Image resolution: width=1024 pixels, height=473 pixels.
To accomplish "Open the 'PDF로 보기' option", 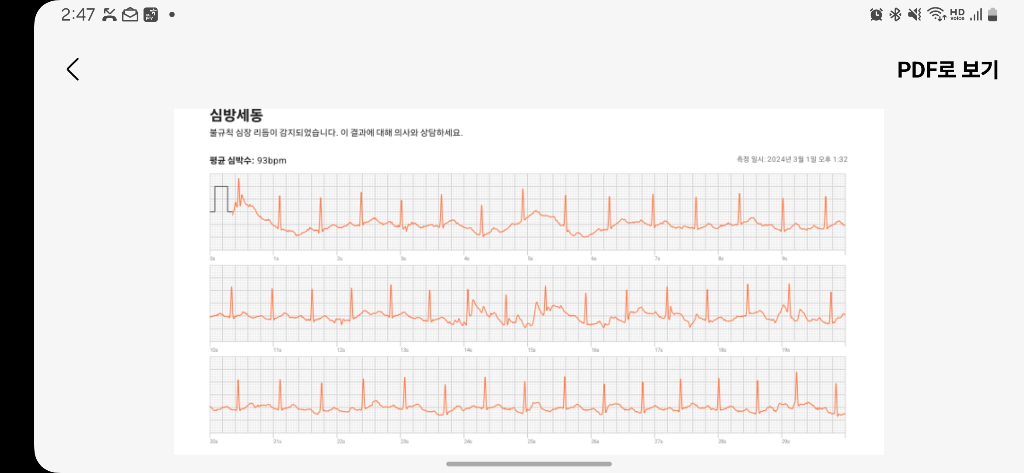I will click(x=948, y=70).
